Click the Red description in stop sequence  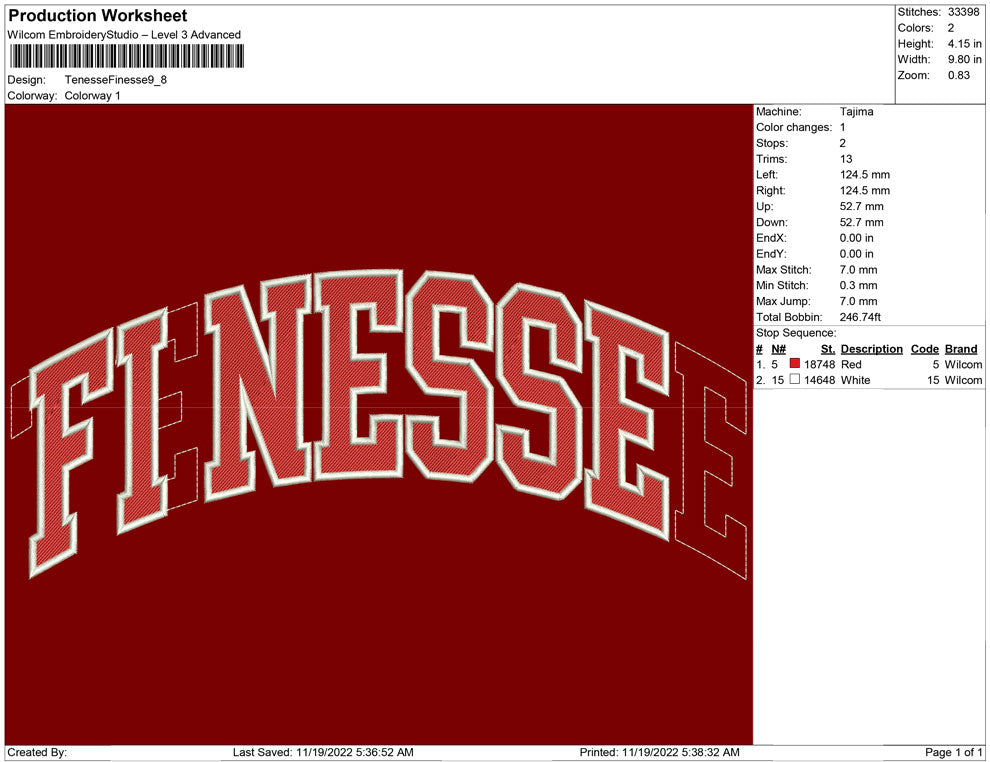(850, 364)
